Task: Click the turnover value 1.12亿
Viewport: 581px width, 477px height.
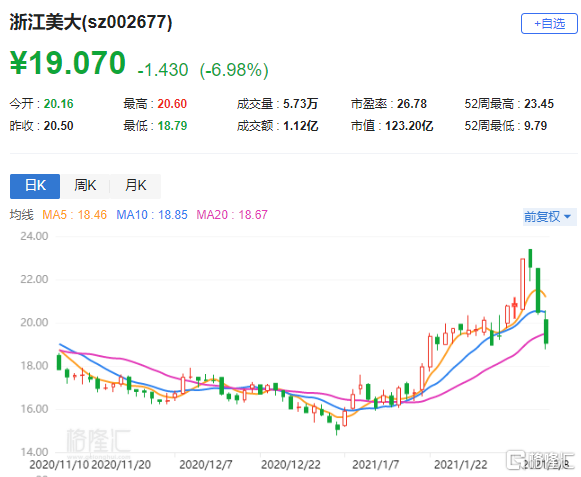Action: [x=301, y=126]
